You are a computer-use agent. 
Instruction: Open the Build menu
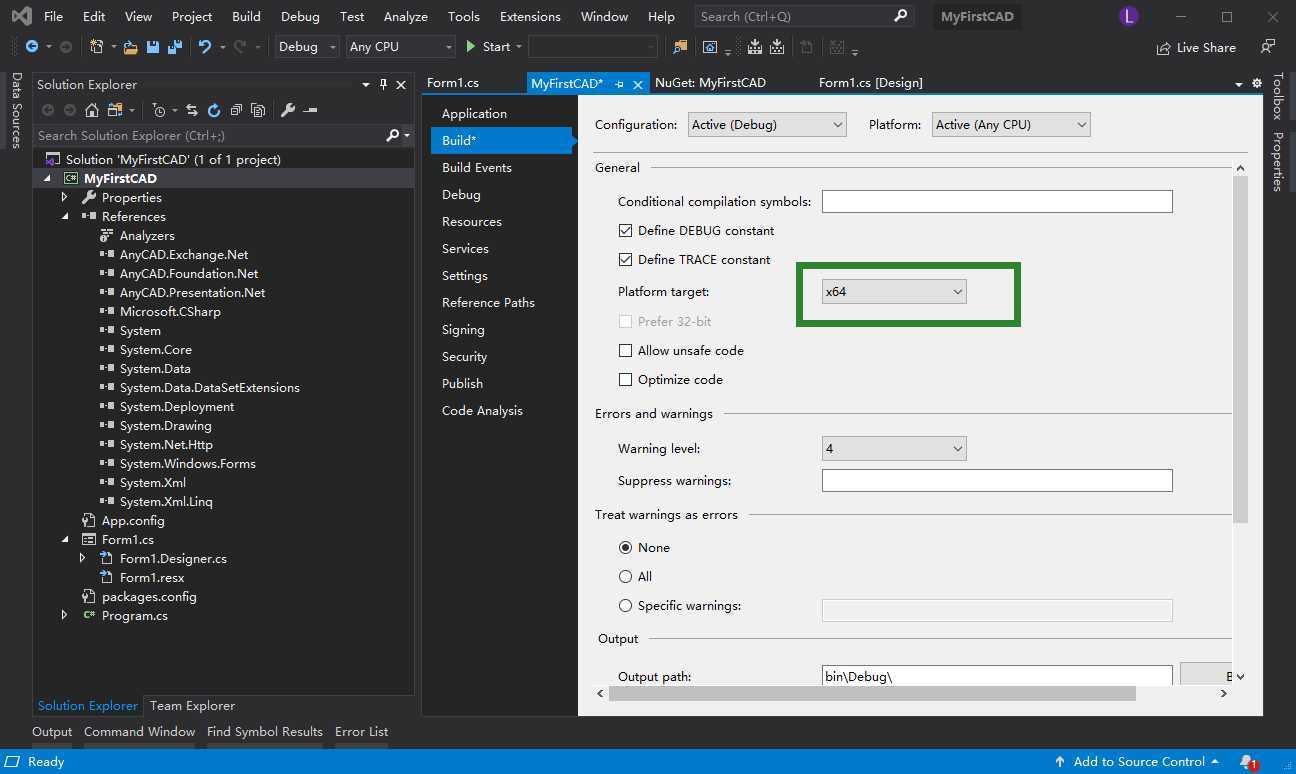coord(246,16)
